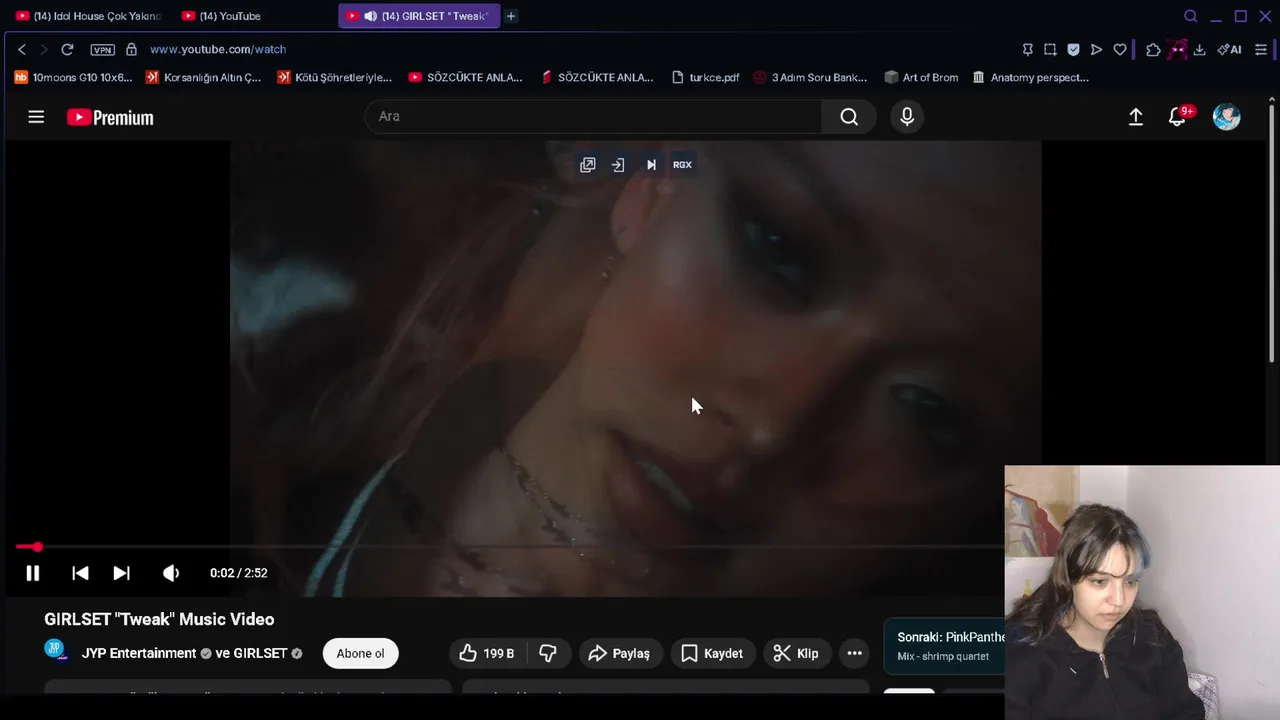Submit search with magnifier button
Viewport: 1280px width, 720px height.
pos(849,117)
